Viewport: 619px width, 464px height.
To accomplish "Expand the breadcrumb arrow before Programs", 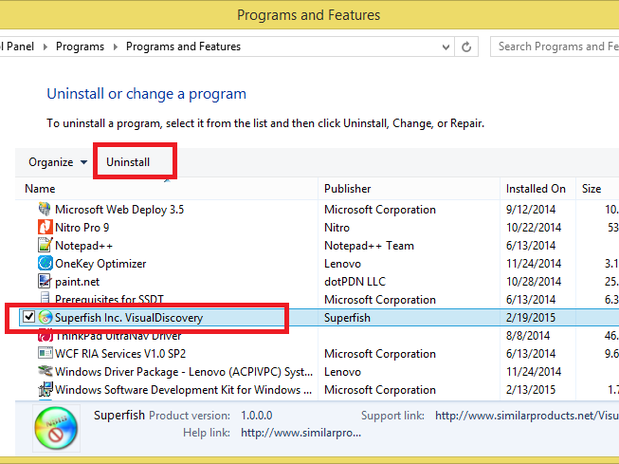I will coord(47,46).
